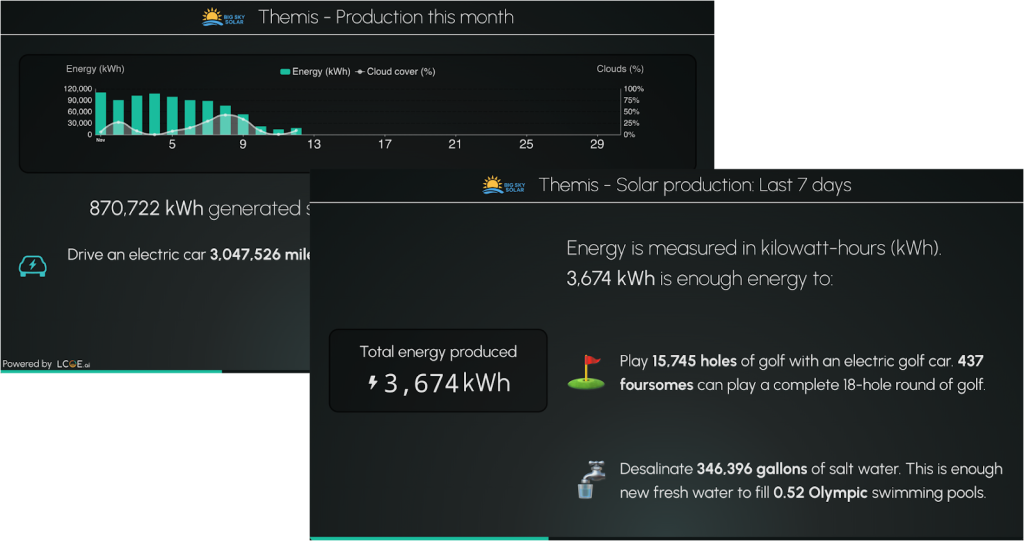Click the lightning bolt next to 3,674 kWh
Viewport: 1024px width, 541px height.
[x=374, y=383]
